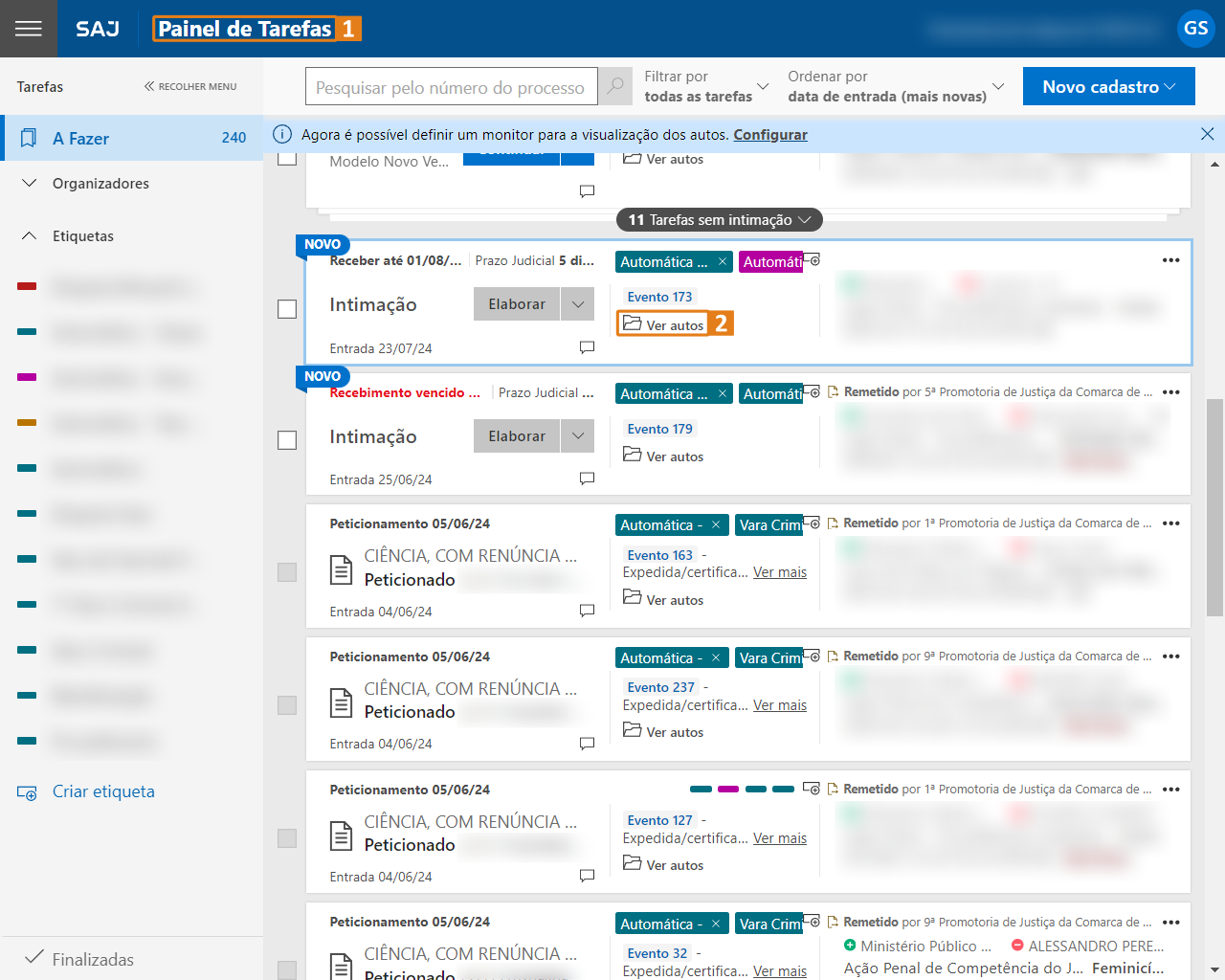Screen dimensions: 1225x980
Task: Open the Filtrar por dropdown
Action: click(x=706, y=86)
